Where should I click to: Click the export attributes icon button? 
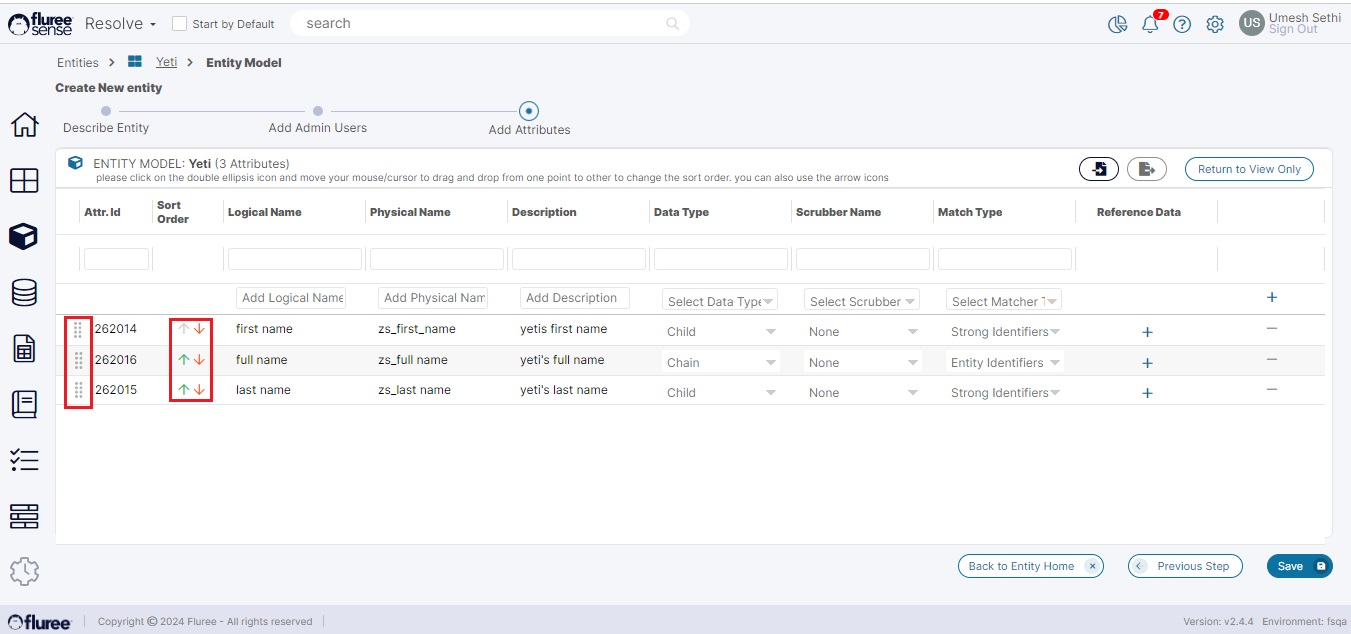pos(1147,169)
